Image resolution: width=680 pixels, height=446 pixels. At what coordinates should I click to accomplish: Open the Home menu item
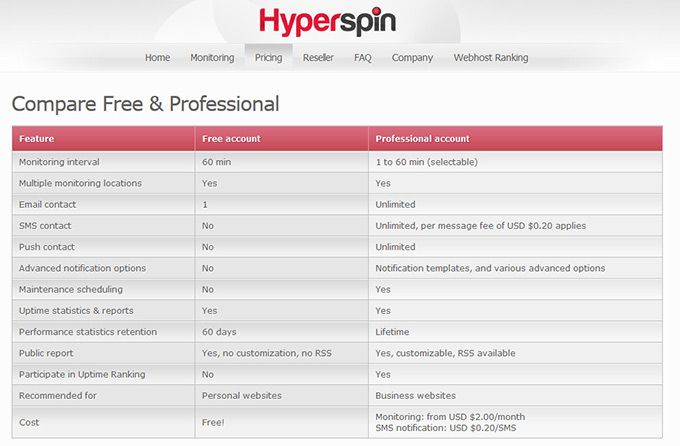(x=157, y=57)
